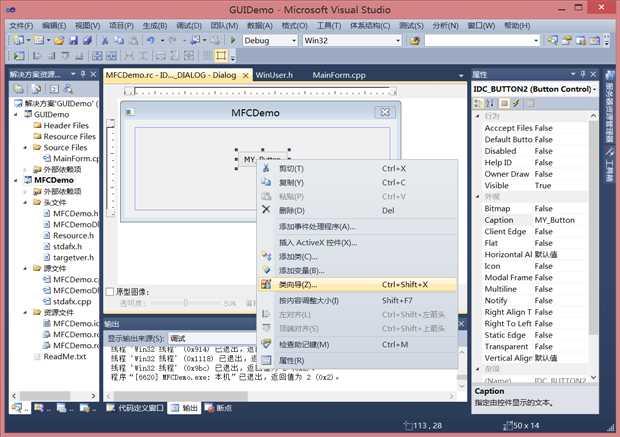Screen dimensions: 620x437
Task: Click the Solution Explorer icon at bottom-left tab strip
Action: (18, 408)
